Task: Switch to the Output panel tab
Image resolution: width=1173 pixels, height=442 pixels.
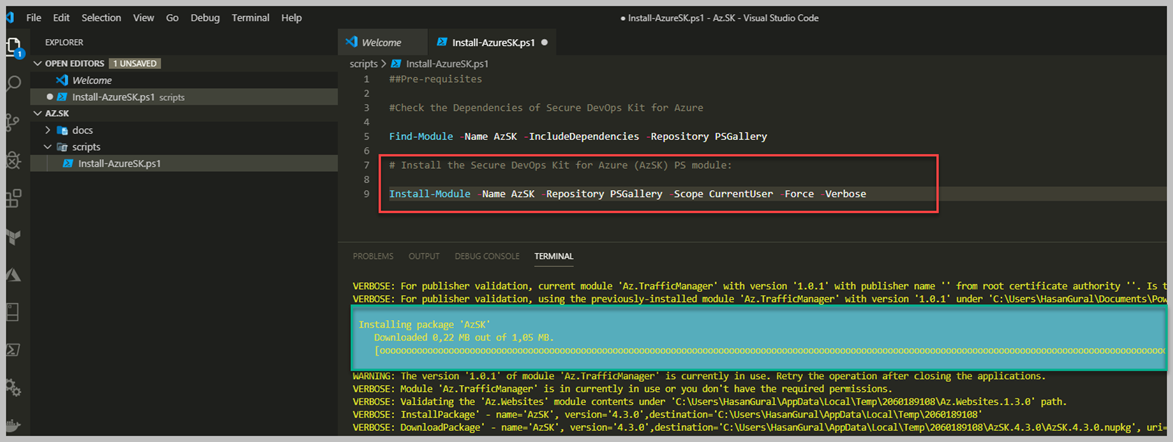Action: [423, 256]
